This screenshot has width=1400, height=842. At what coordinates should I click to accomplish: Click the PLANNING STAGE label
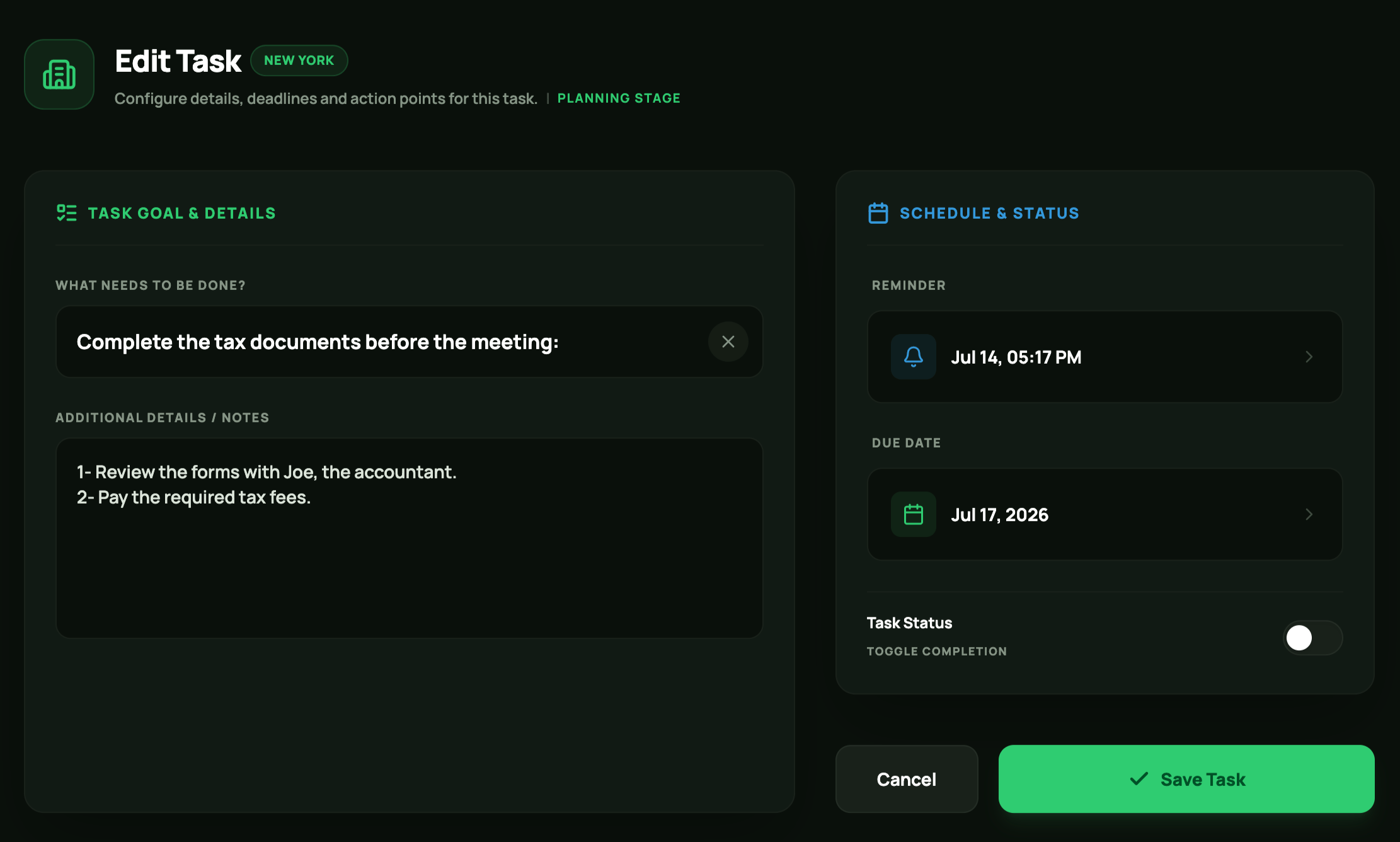(x=619, y=98)
